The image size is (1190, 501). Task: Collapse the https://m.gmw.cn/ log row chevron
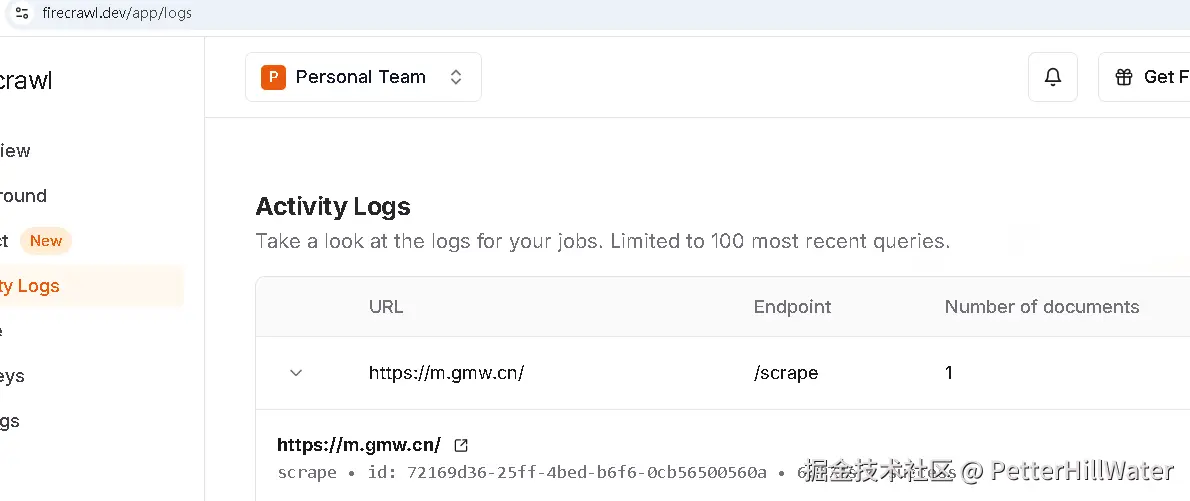pos(296,373)
